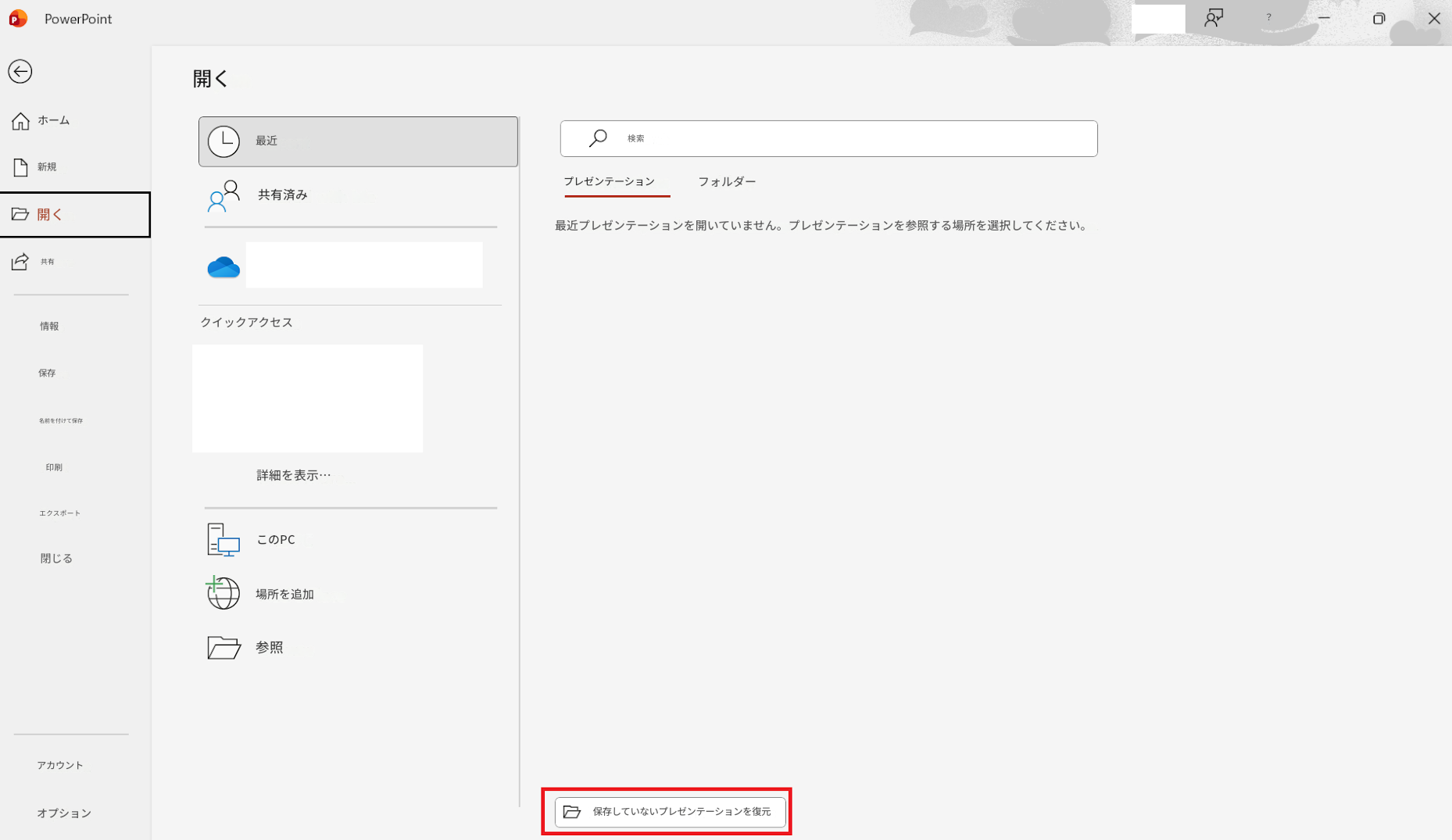
Task: Select the 最近 clock icon
Action: point(224,141)
